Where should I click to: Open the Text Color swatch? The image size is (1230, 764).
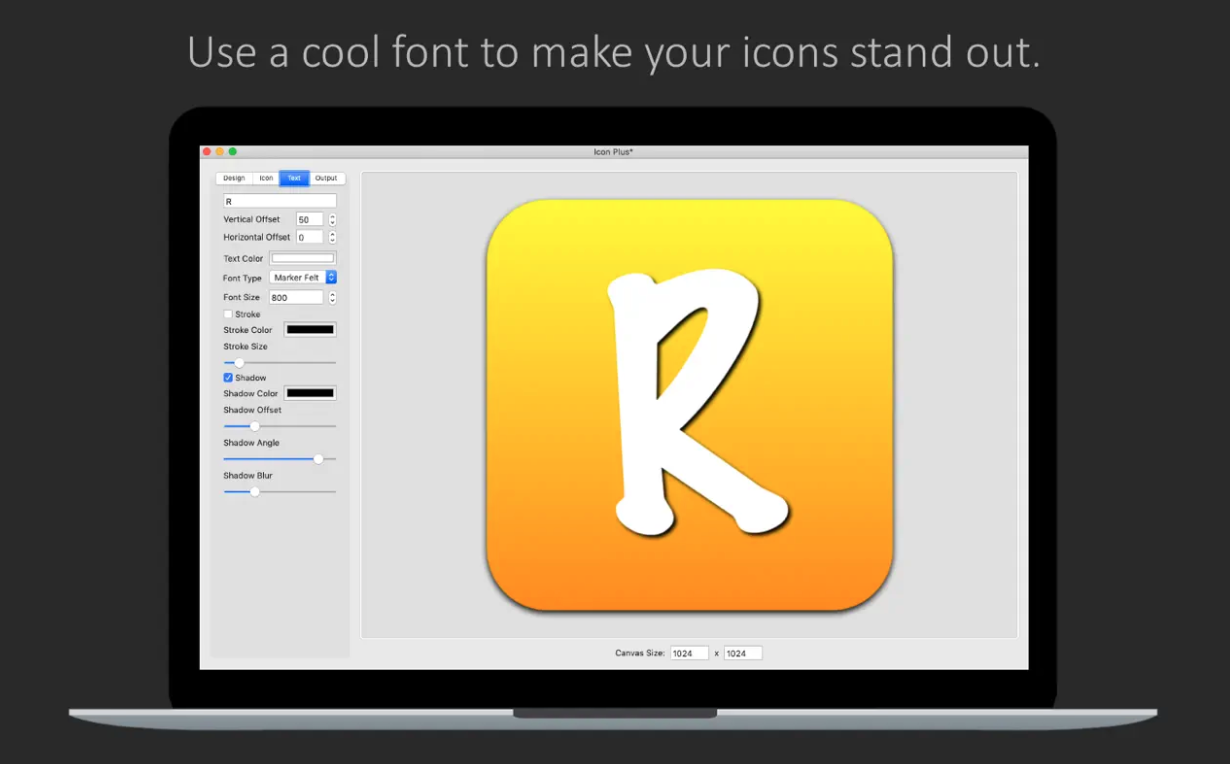tap(303, 258)
